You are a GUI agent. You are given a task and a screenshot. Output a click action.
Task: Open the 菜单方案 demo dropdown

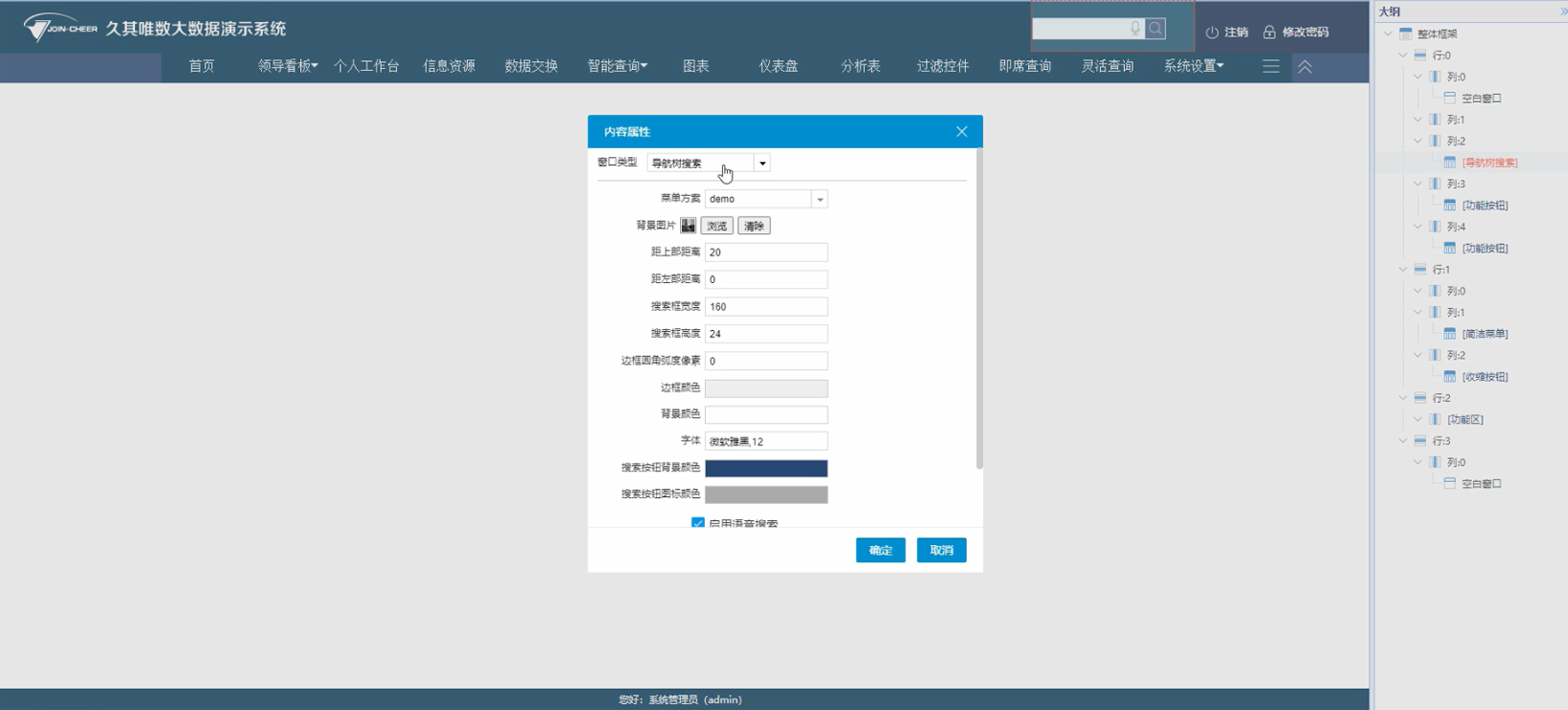pos(819,200)
